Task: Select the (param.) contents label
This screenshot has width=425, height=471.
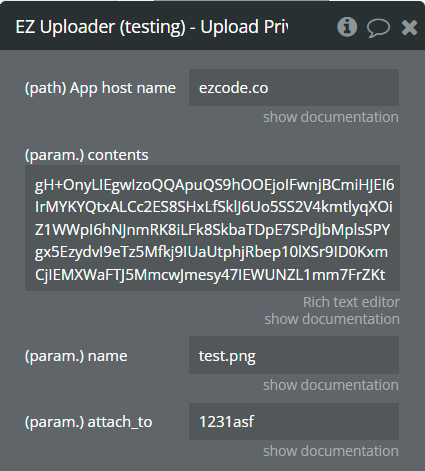Action: [87, 155]
